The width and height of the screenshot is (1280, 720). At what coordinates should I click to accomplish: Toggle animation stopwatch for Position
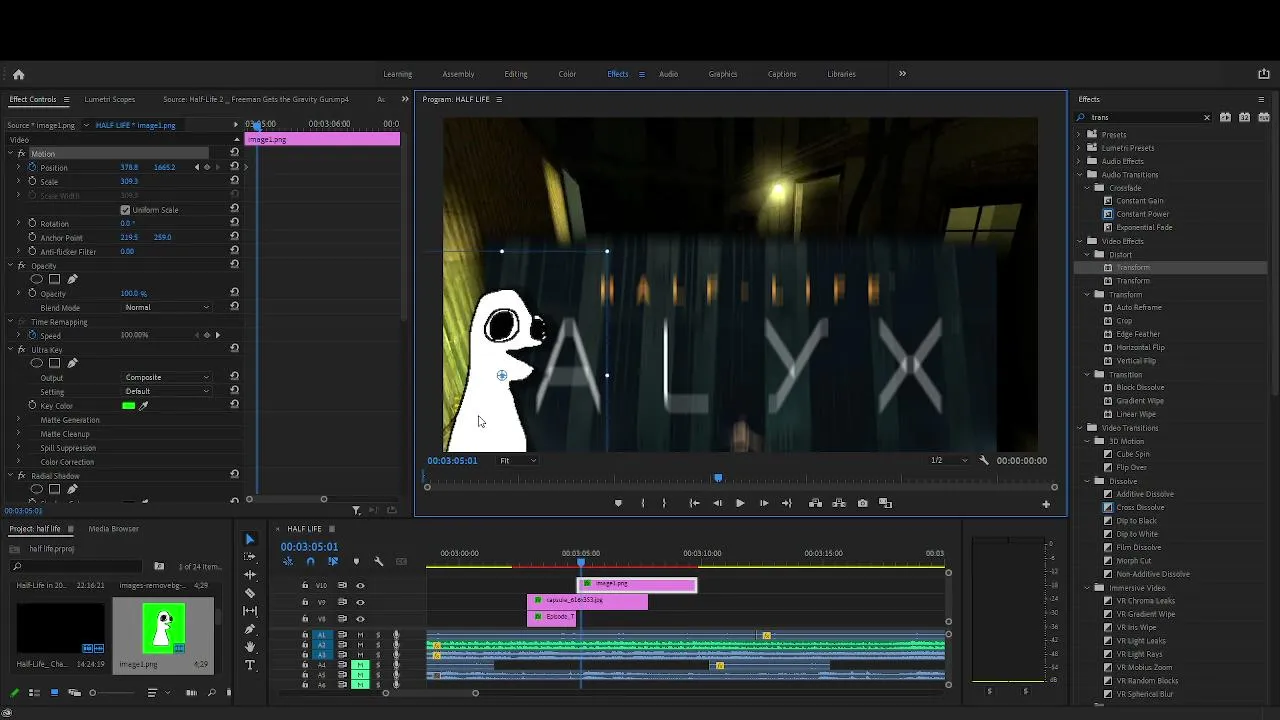[32, 167]
